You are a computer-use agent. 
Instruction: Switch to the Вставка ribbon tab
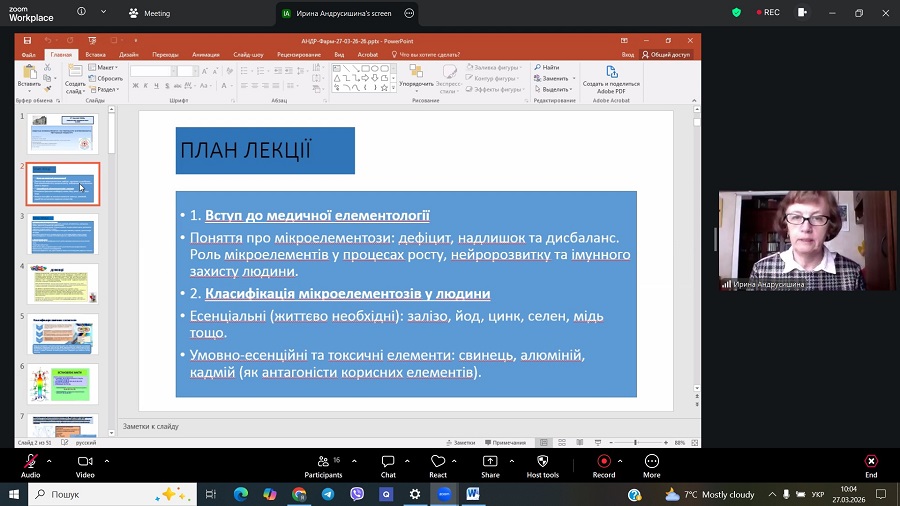(96, 55)
